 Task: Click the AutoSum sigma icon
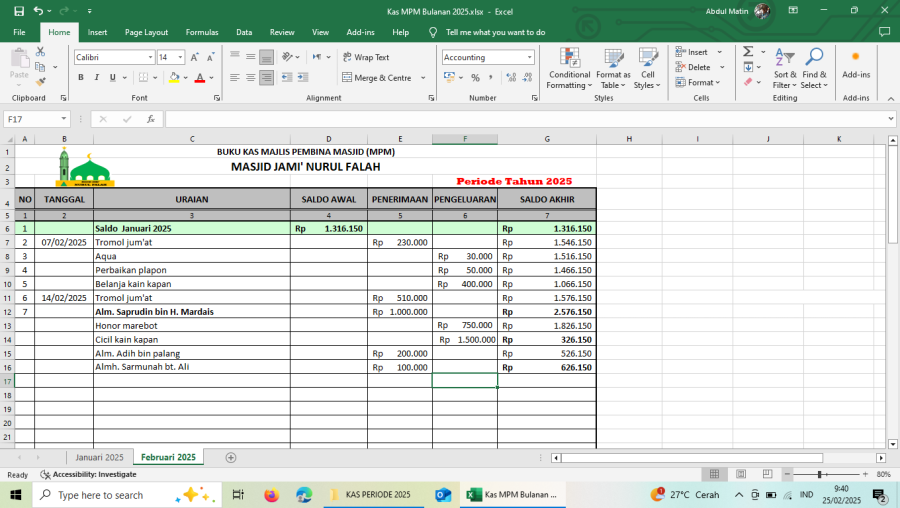pos(748,51)
